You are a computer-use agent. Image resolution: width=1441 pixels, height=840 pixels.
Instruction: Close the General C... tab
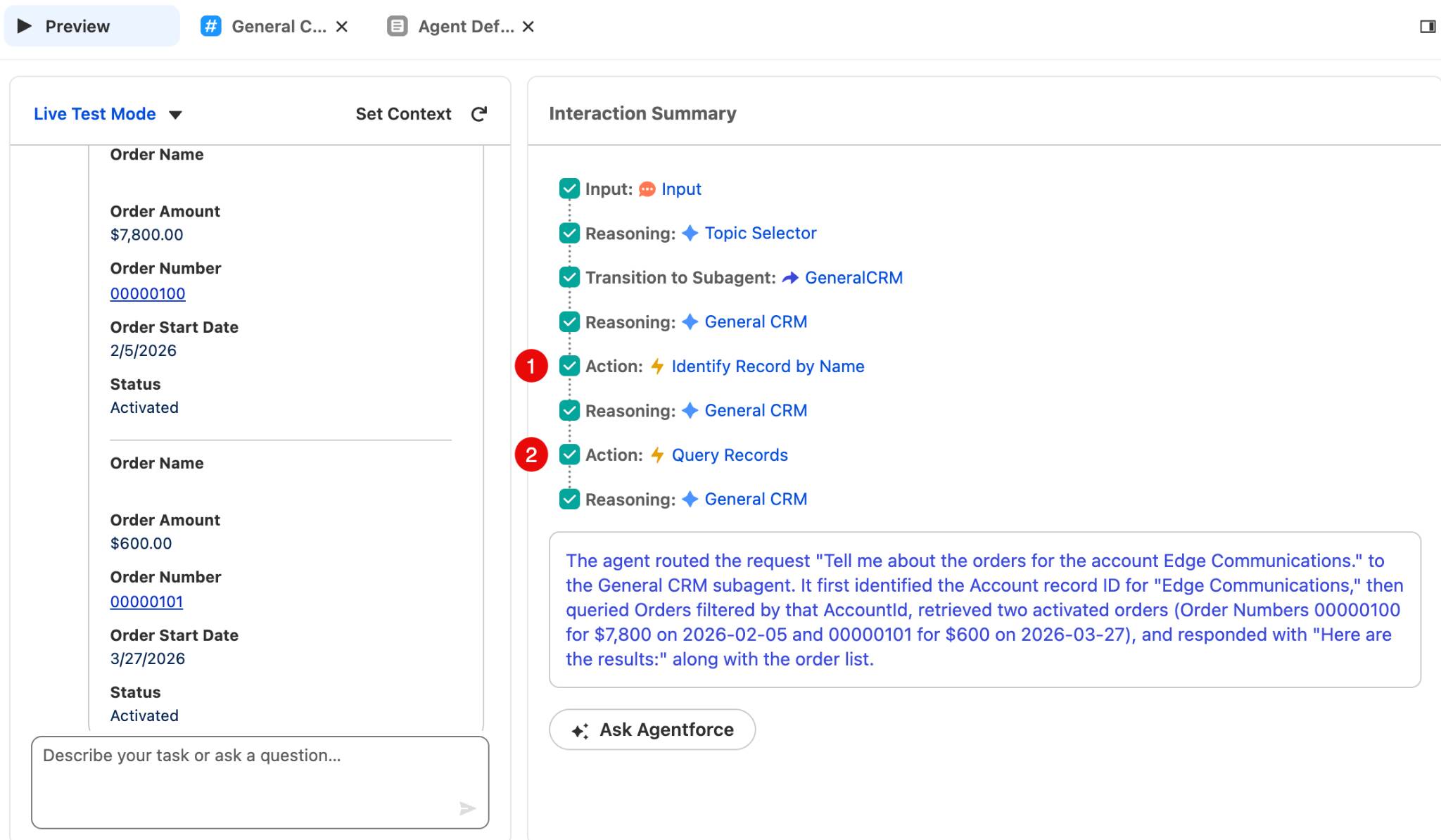click(342, 26)
